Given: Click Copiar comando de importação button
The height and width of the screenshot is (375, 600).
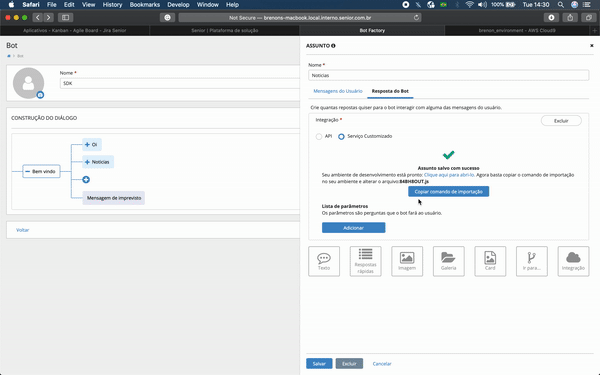Looking at the screenshot, I should coord(448,192).
